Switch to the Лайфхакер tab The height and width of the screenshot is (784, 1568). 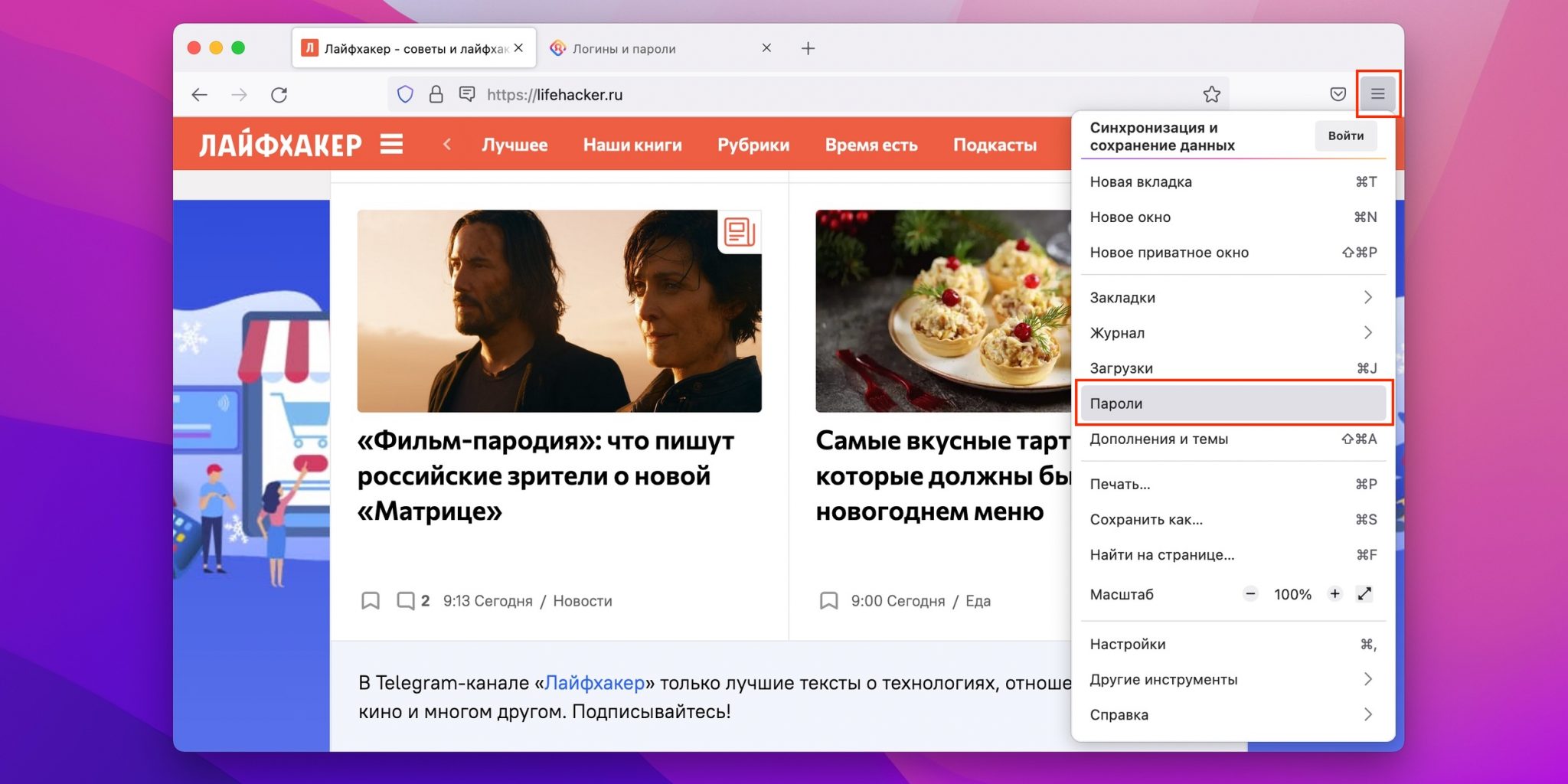pyautogui.click(x=414, y=48)
